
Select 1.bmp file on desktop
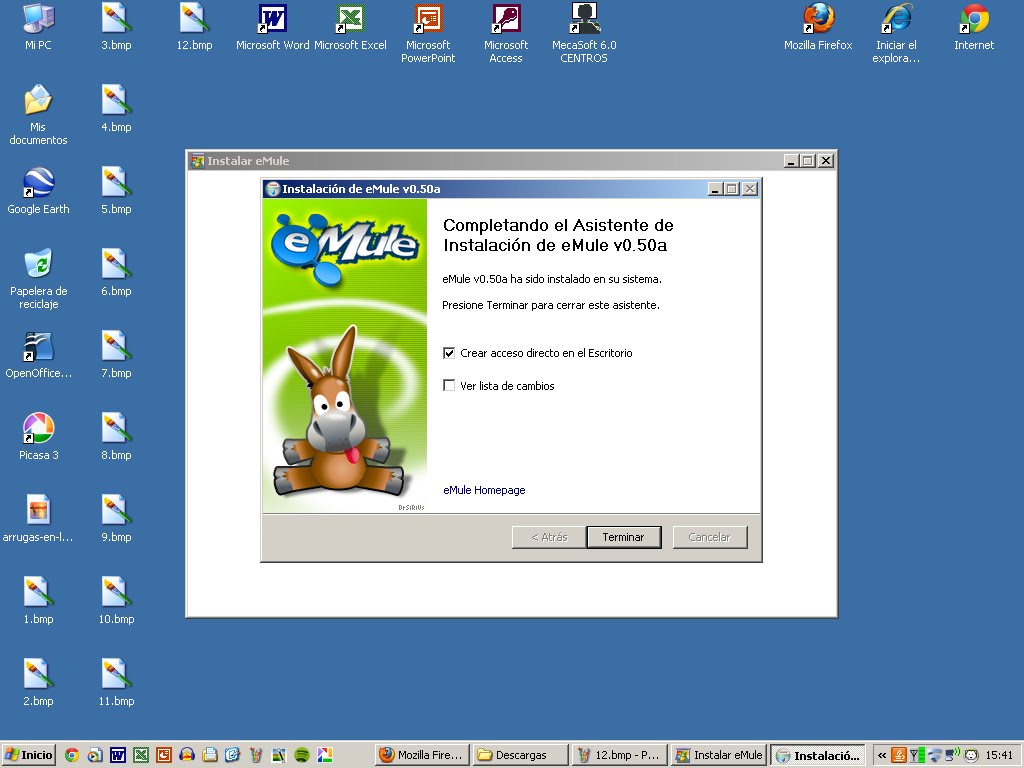[x=38, y=601]
